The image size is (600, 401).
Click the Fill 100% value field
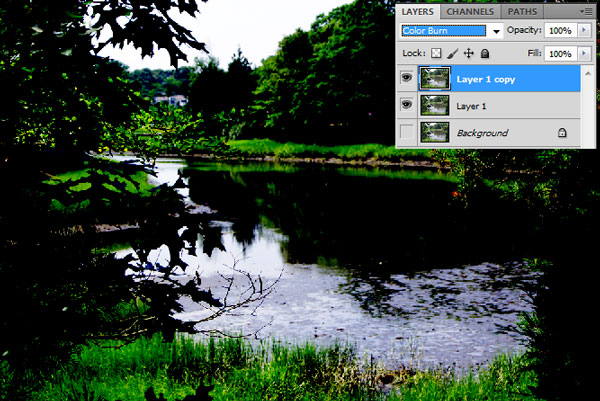point(561,54)
